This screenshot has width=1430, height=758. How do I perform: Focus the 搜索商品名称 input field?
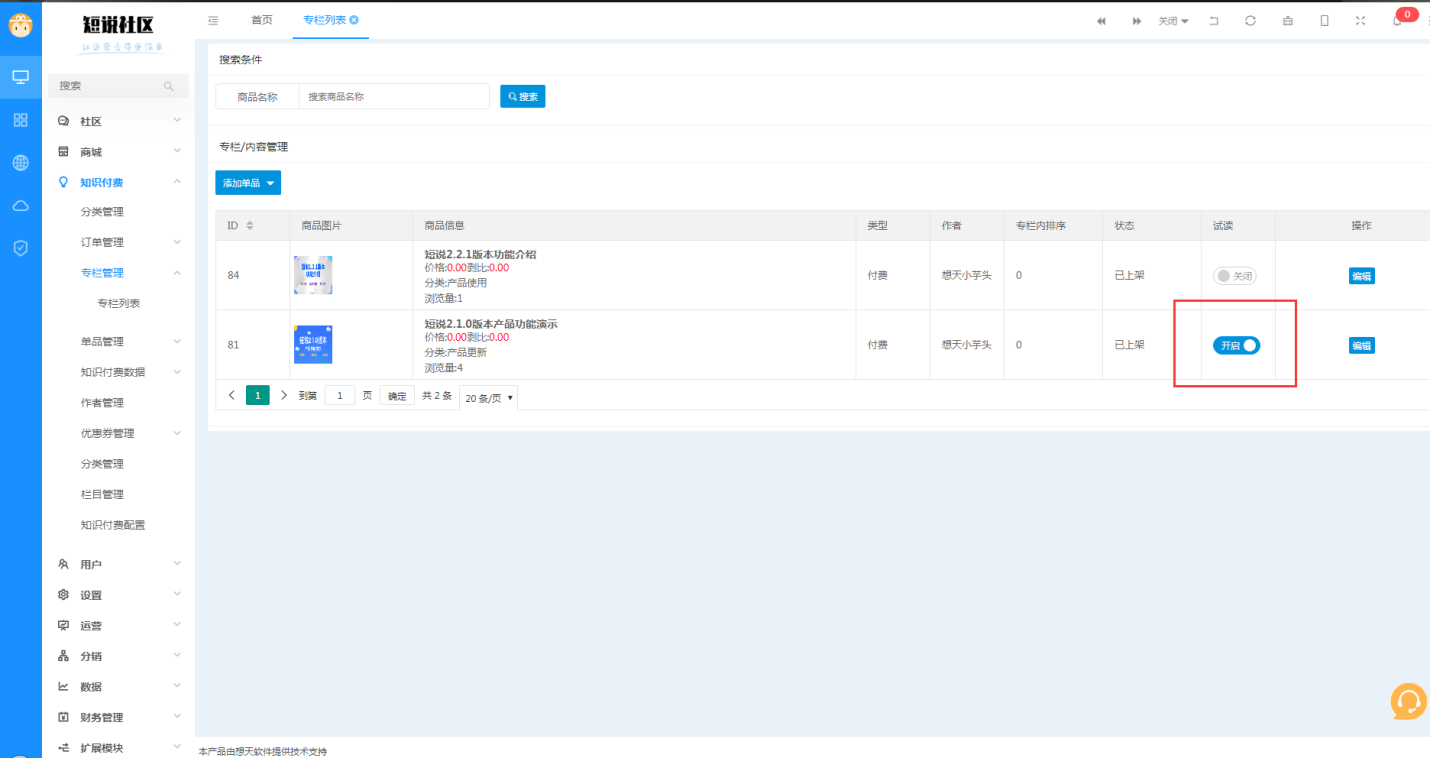(x=394, y=97)
